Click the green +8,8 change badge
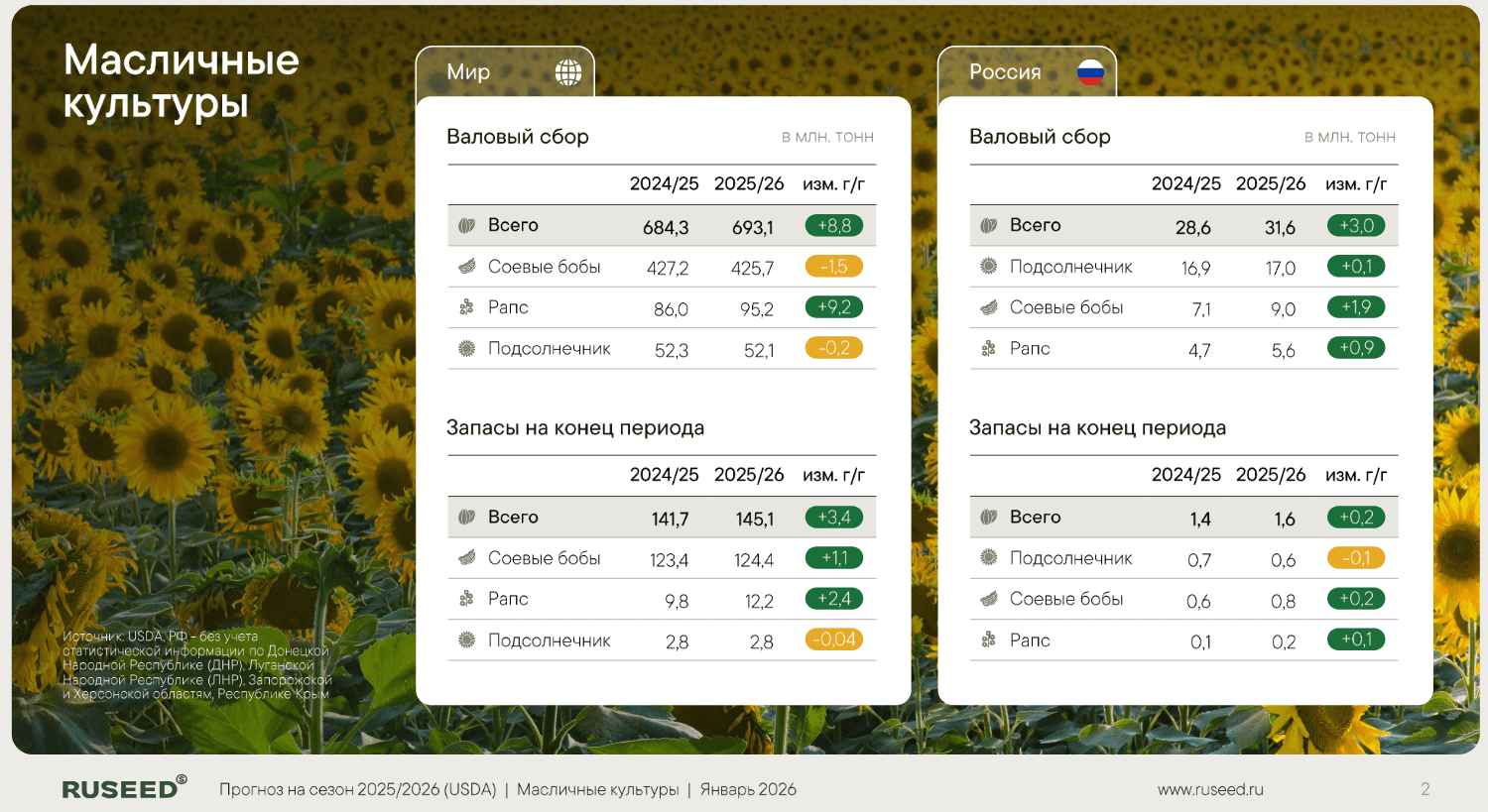This screenshot has width=1488, height=812. 834,226
